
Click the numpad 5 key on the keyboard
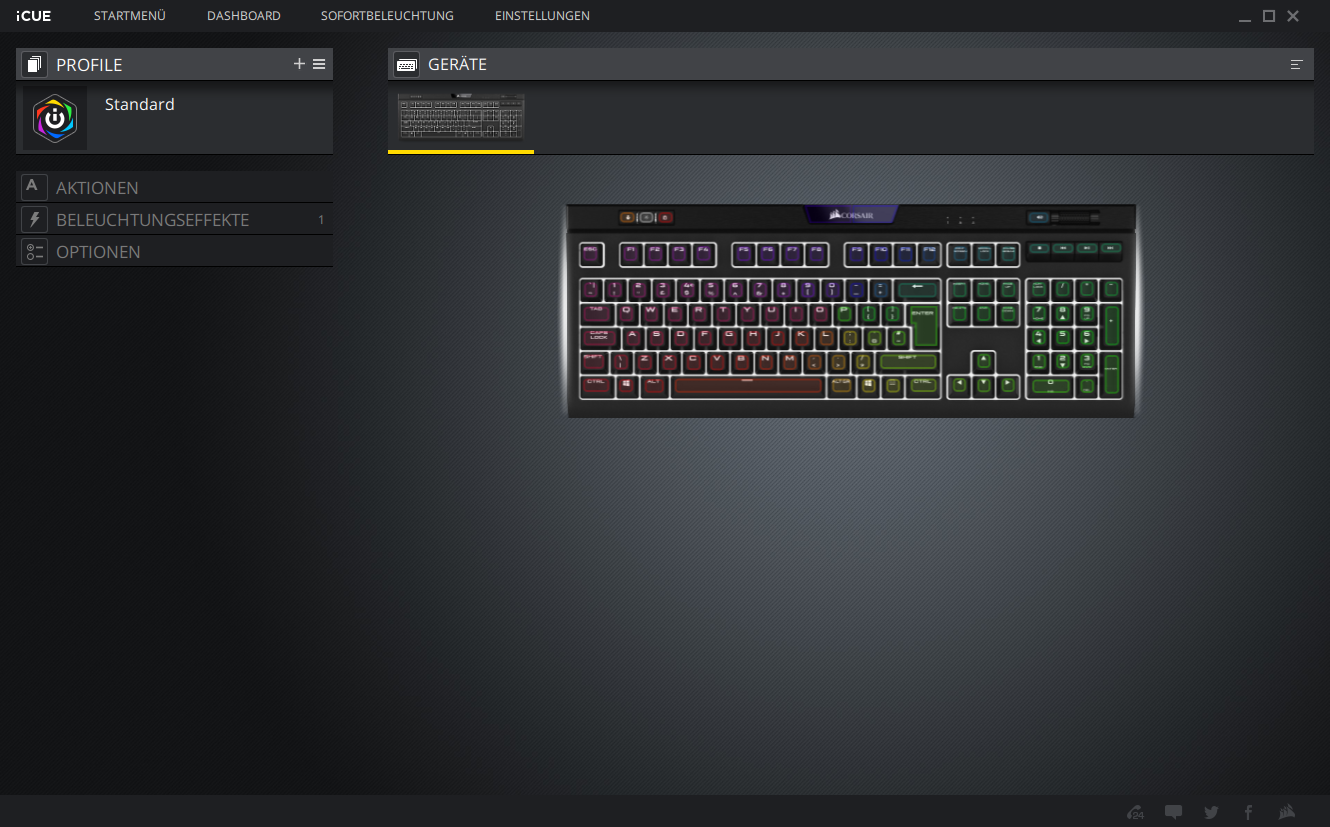[1063, 338]
